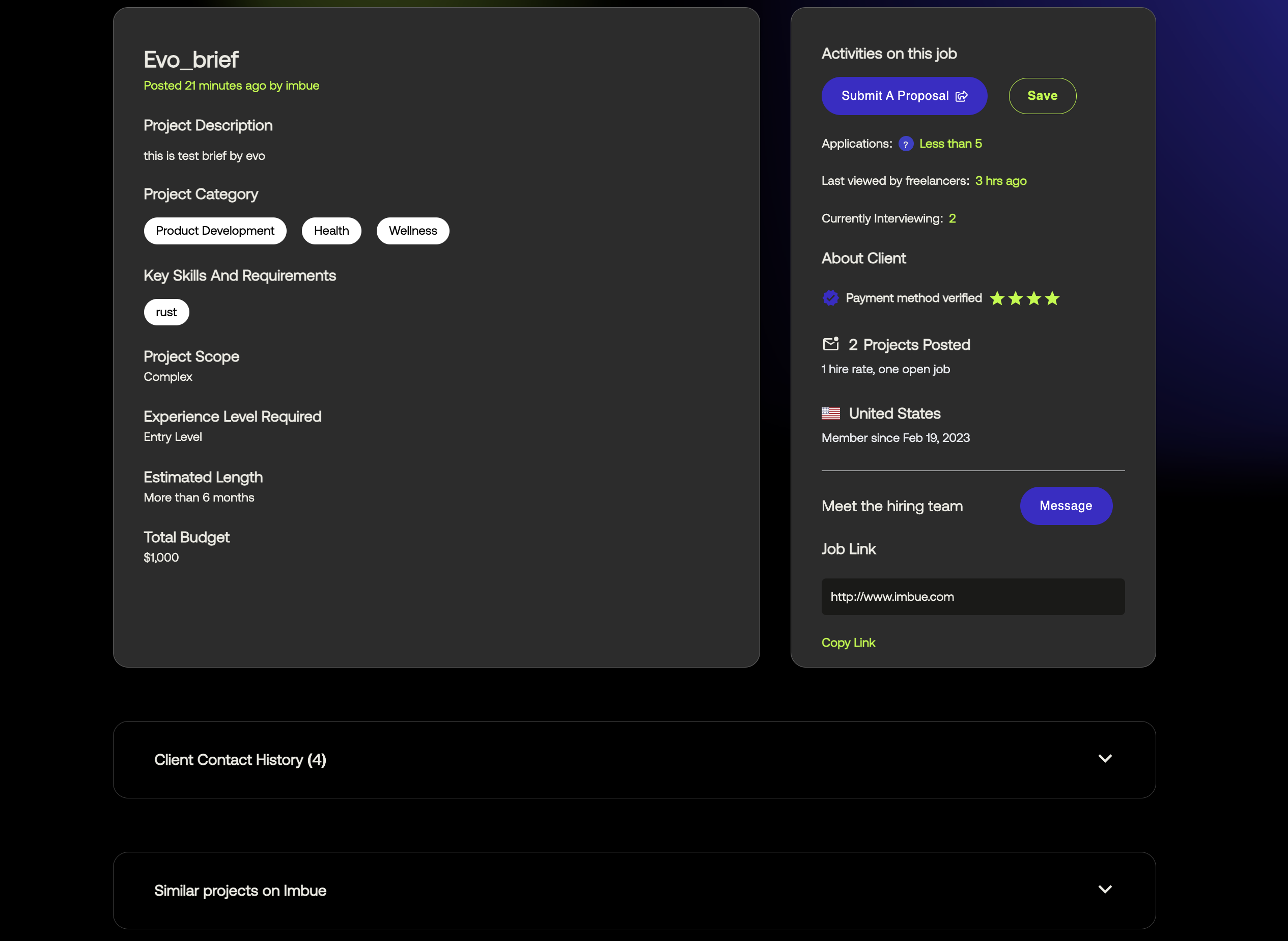The image size is (1288, 941).
Task: Click the payment verified badge icon
Action: [x=830, y=298]
